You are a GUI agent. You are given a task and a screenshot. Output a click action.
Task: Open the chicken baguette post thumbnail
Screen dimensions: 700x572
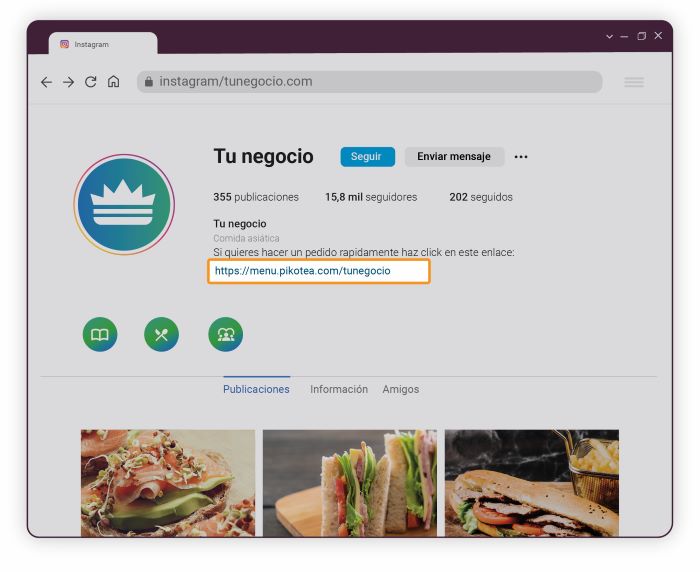click(x=532, y=483)
